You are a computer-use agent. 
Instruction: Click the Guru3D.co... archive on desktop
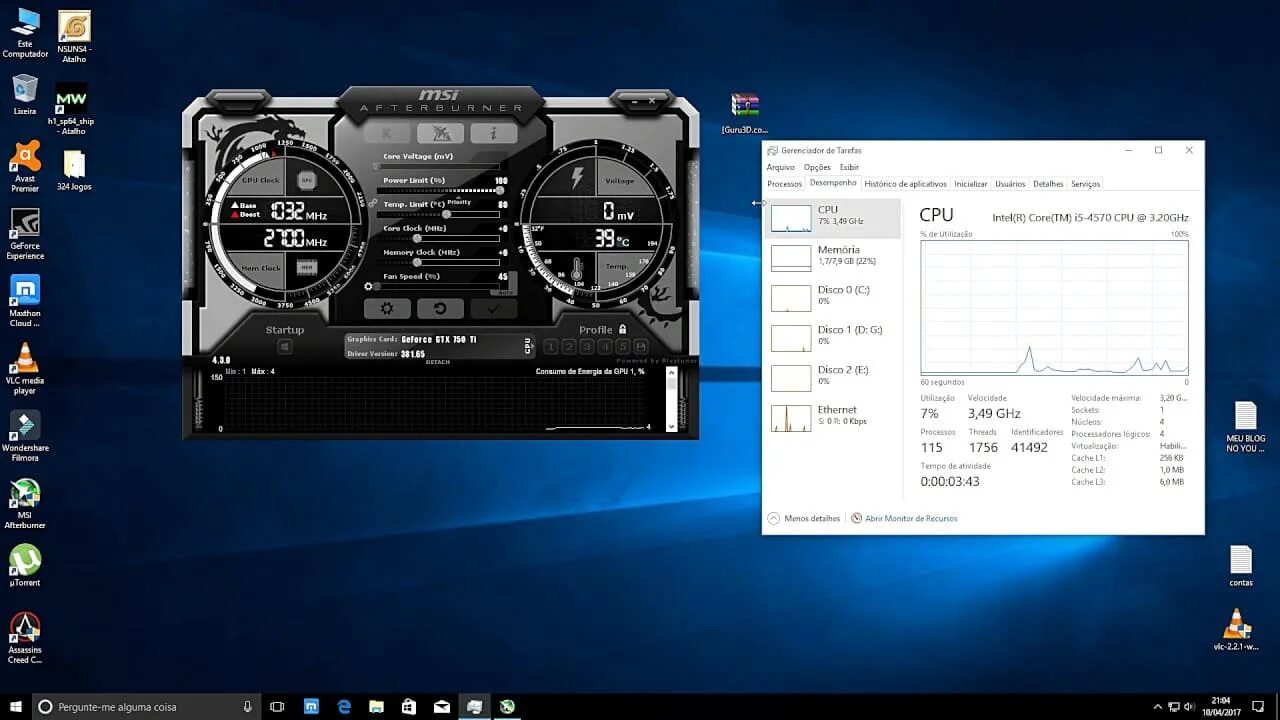[745, 114]
